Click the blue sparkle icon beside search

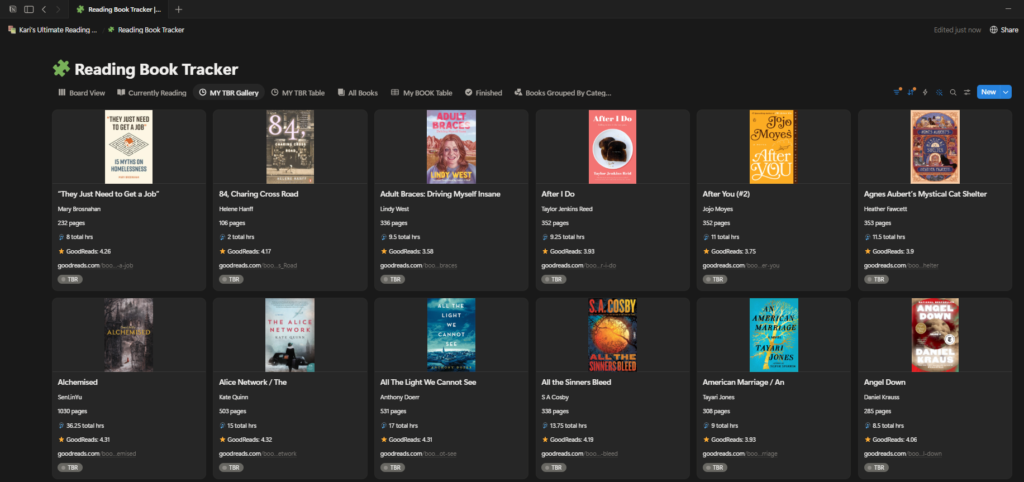click(x=939, y=92)
